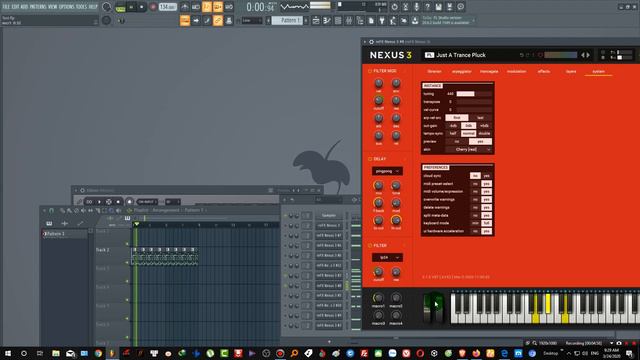Toggle loop recording icon
640x360 pixels.
(229, 7)
